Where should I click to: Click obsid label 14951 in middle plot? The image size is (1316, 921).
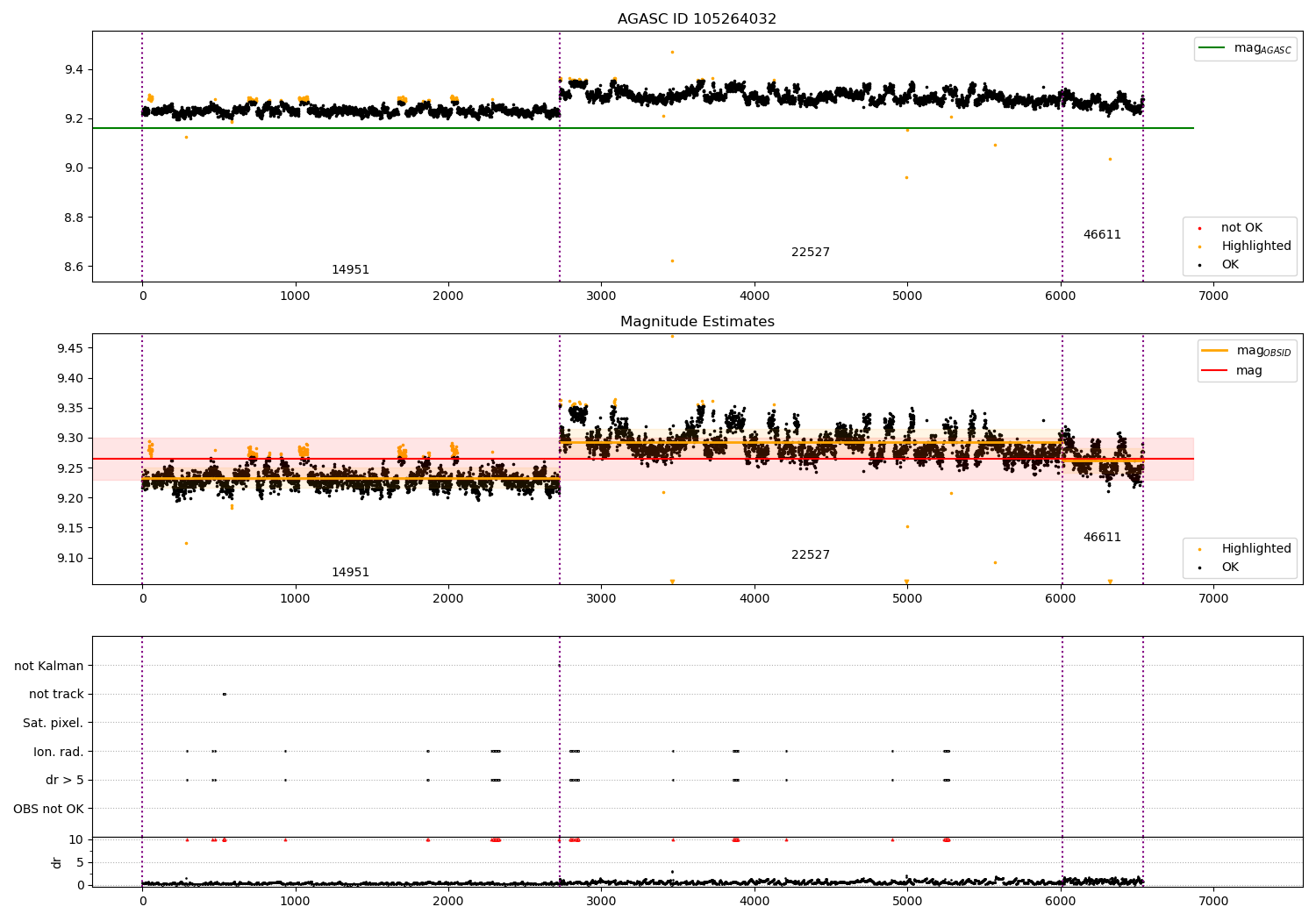point(350,573)
